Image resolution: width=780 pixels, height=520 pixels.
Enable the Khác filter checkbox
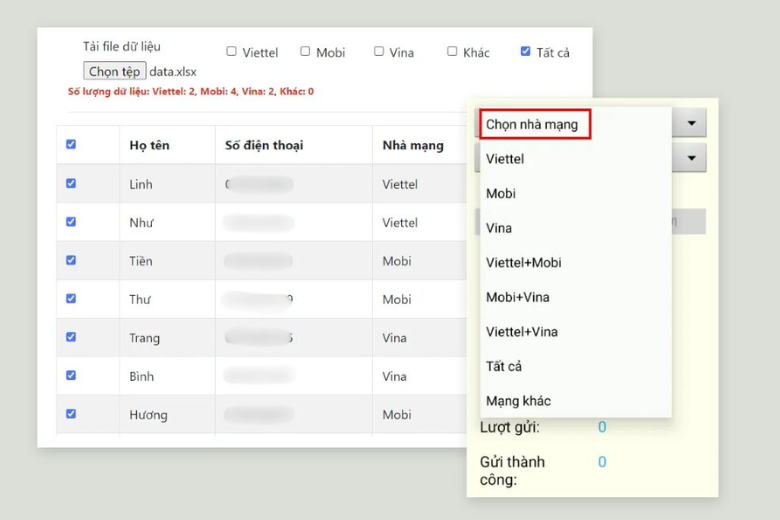pyautogui.click(x=452, y=51)
